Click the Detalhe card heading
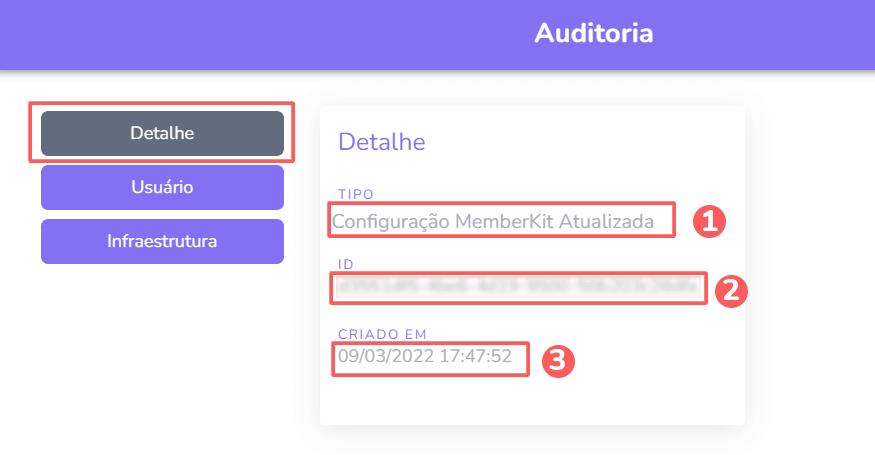The width and height of the screenshot is (875, 455). pyautogui.click(x=382, y=142)
